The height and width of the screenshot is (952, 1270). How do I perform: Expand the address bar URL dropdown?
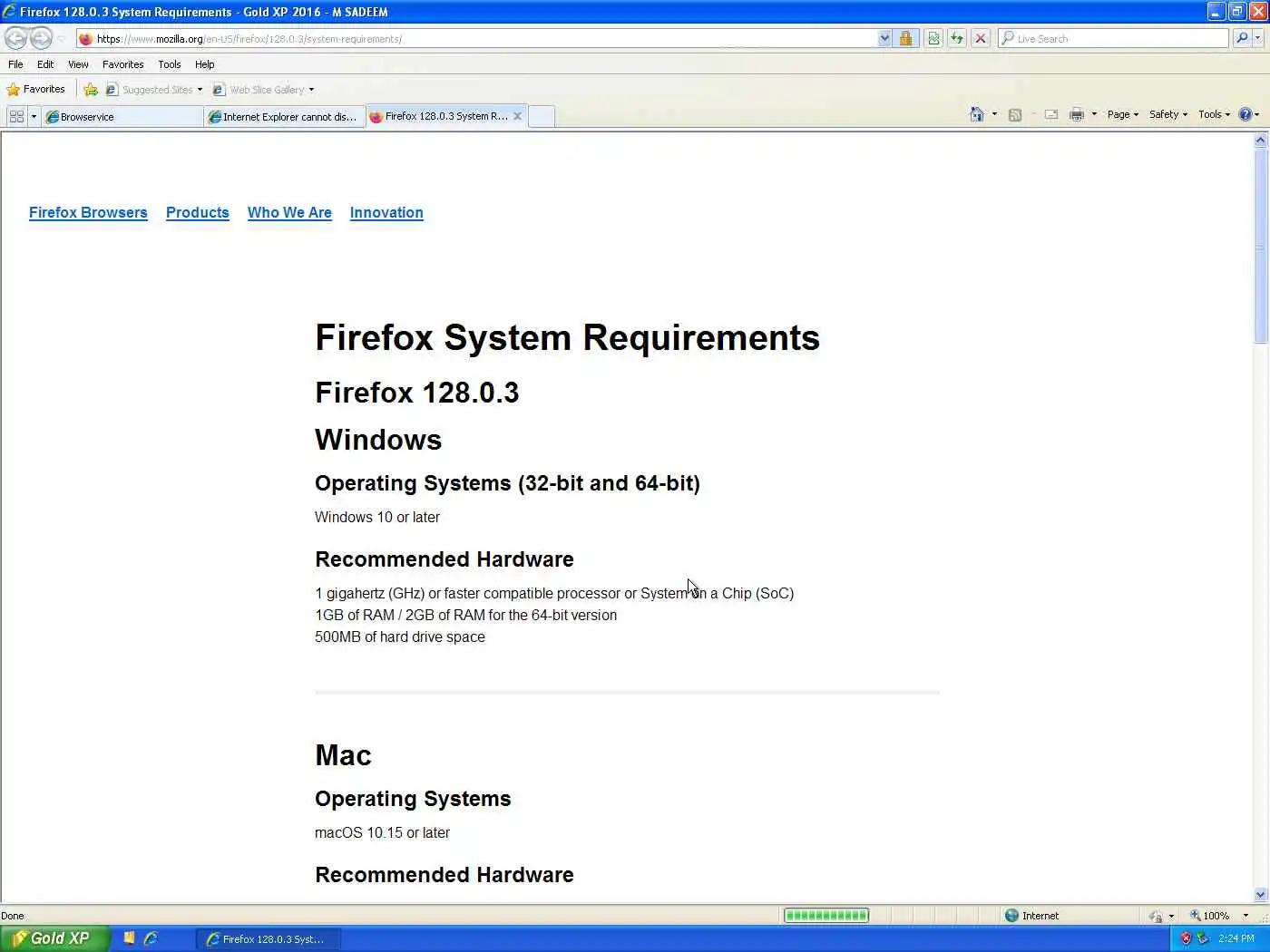tap(884, 38)
